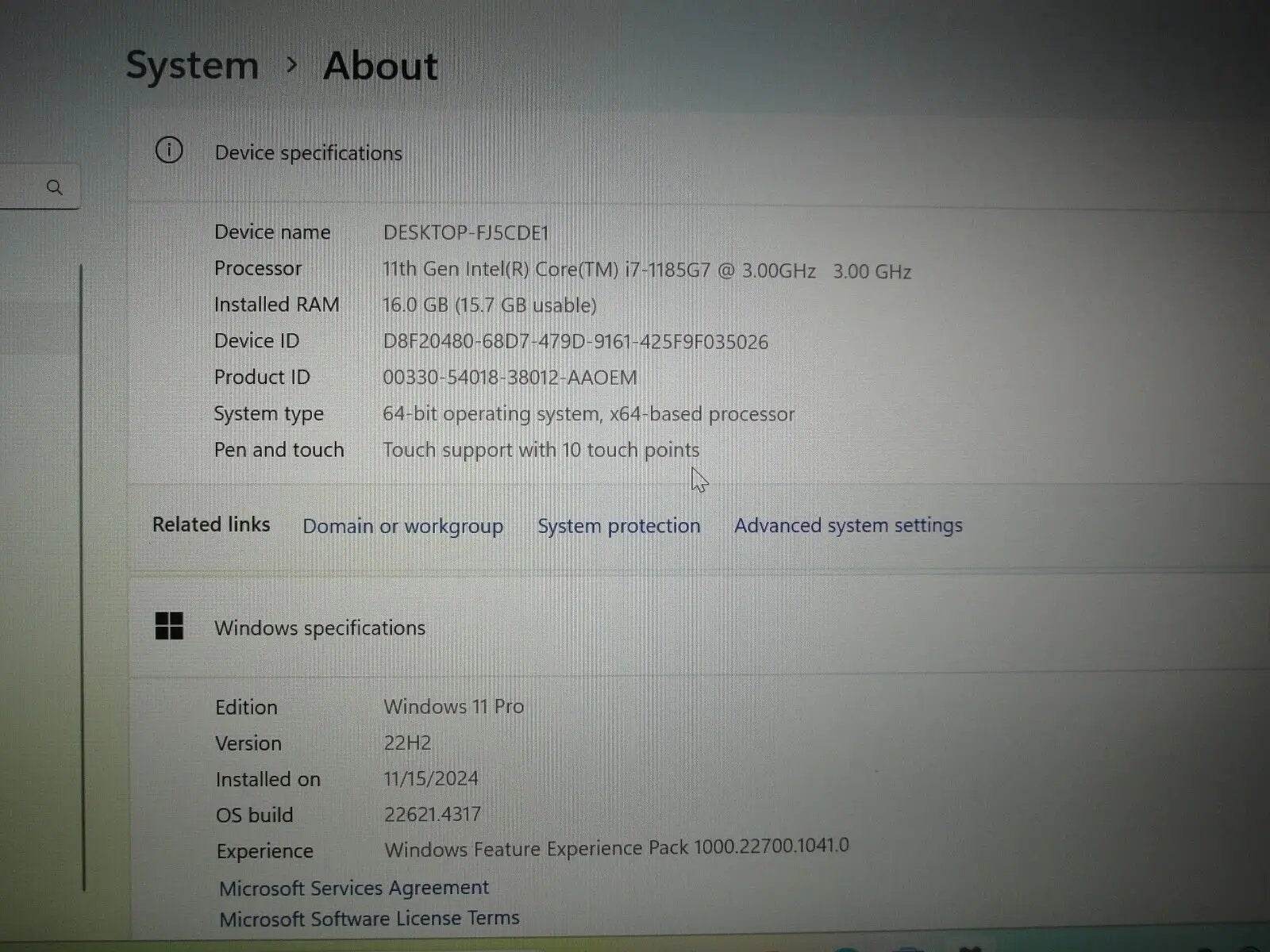This screenshot has height=952, width=1270.
Task: Go back to System in the breadcrumb
Action: click(192, 65)
